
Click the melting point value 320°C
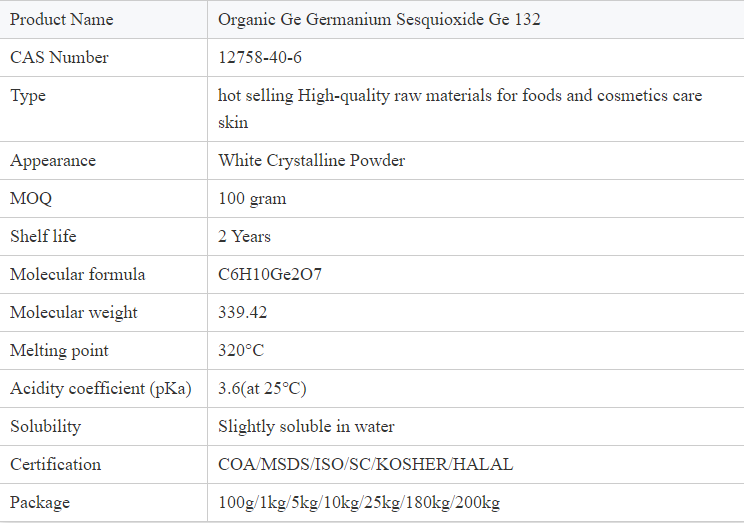pos(241,350)
